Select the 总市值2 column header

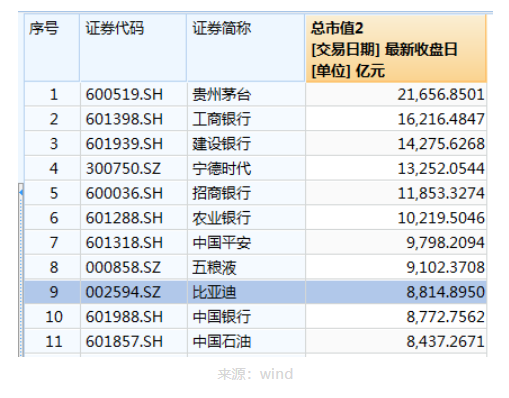coord(396,48)
